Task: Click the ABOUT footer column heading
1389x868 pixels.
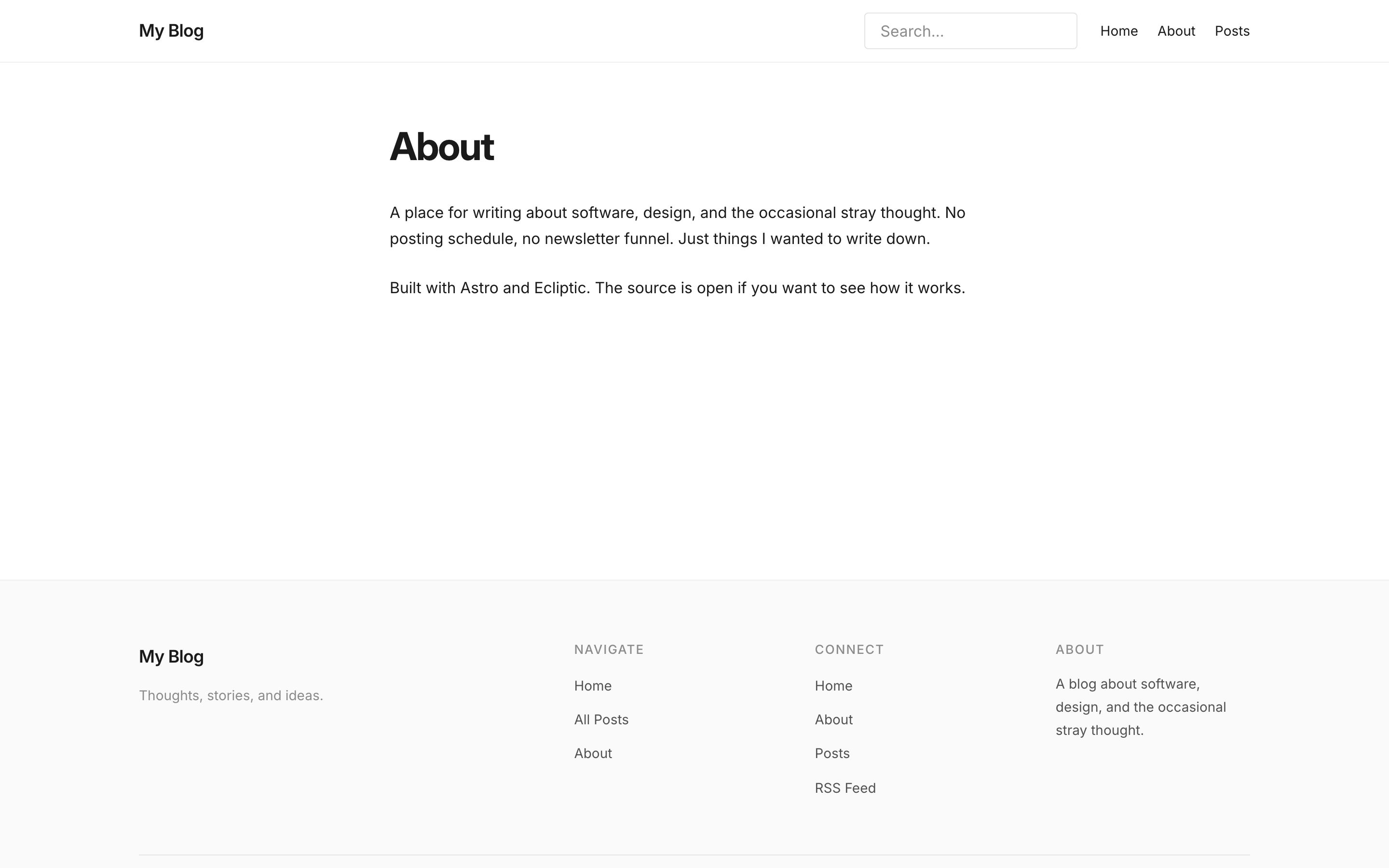Action: point(1080,649)
